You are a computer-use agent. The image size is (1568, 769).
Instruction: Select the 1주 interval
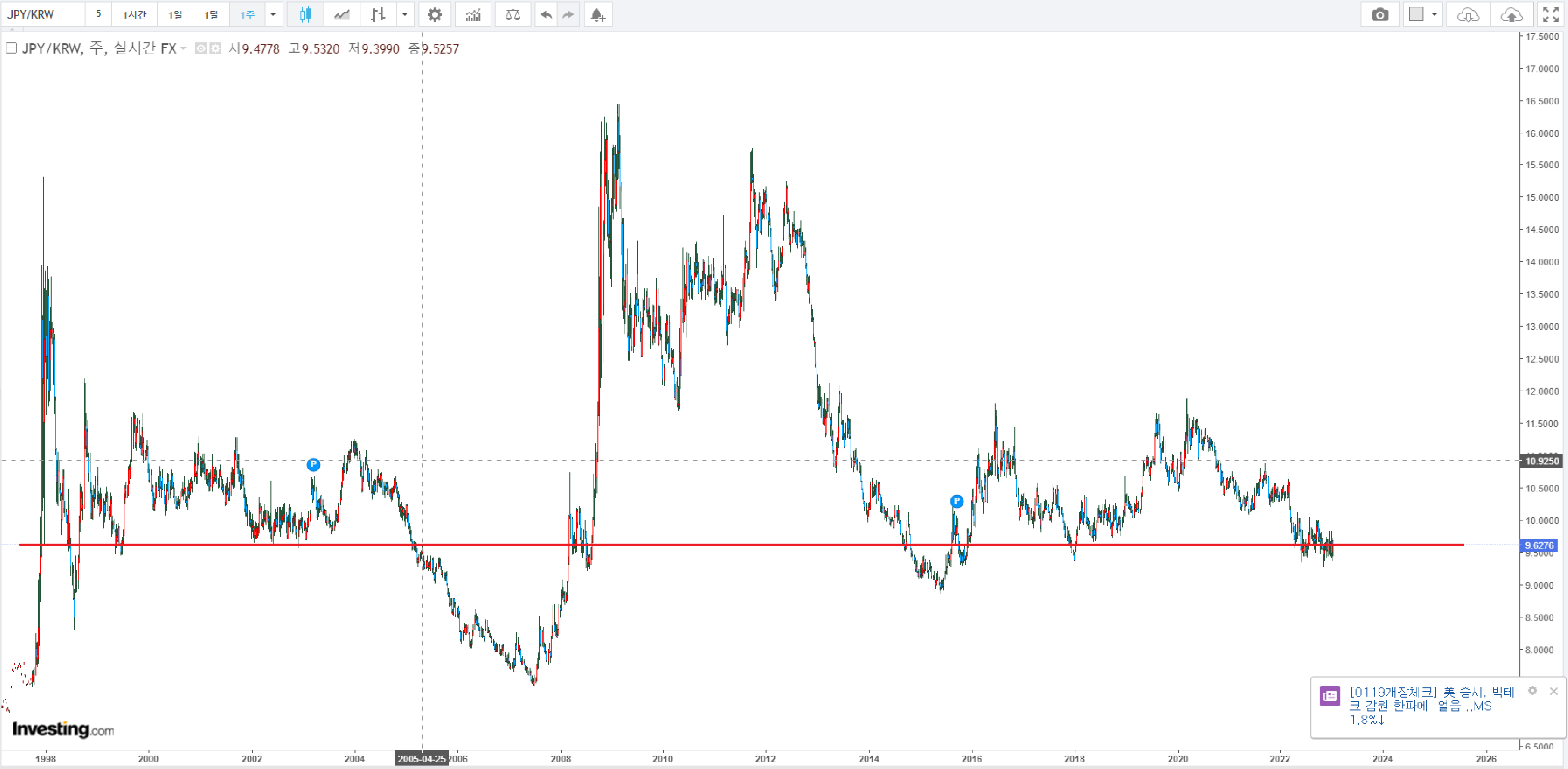[247, 15]
